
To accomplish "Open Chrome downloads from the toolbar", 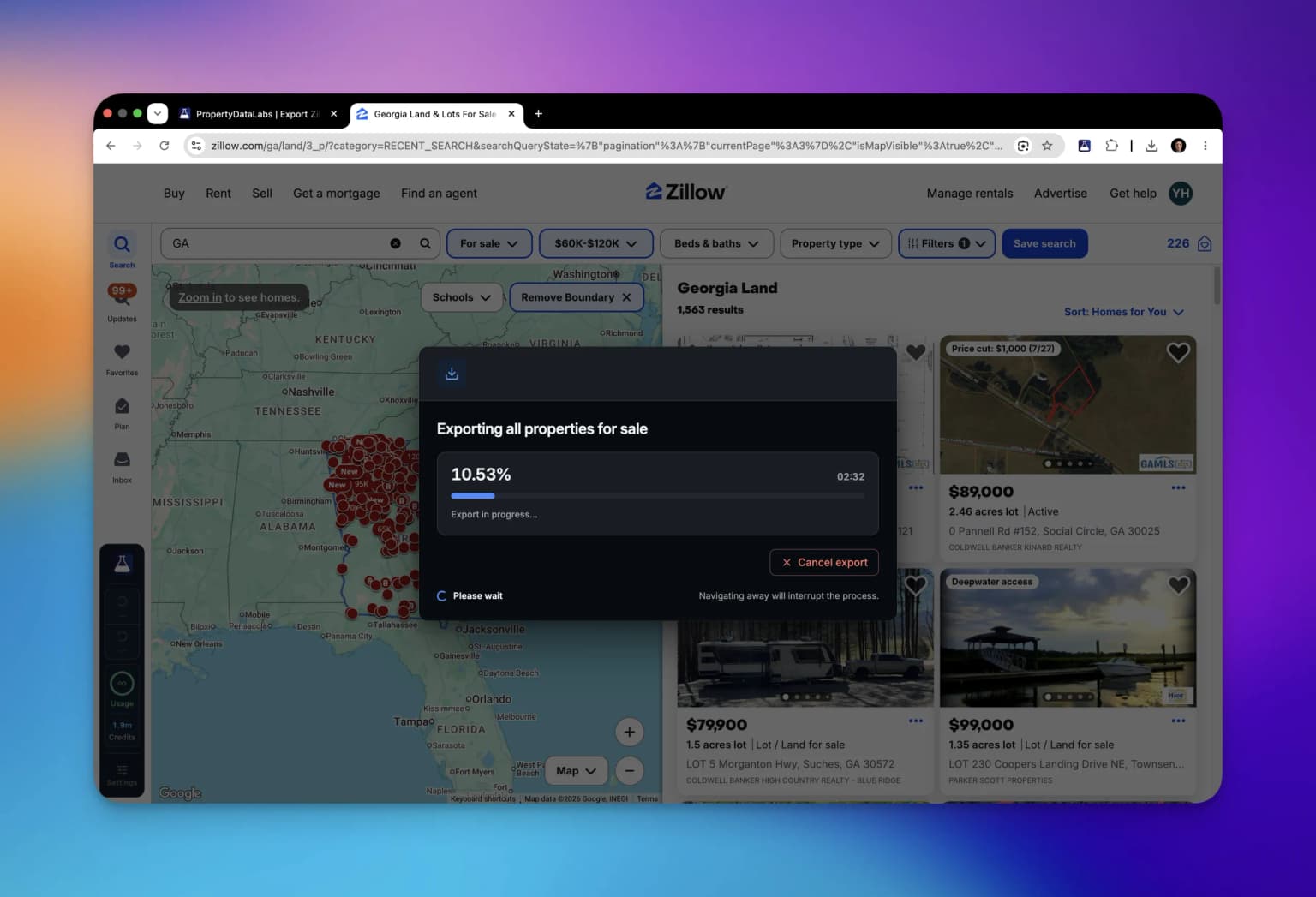I will [1151, 146].
